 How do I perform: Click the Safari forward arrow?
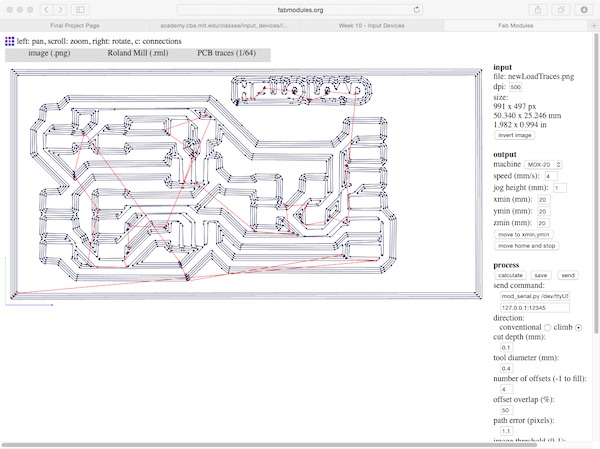coord(60,10)
